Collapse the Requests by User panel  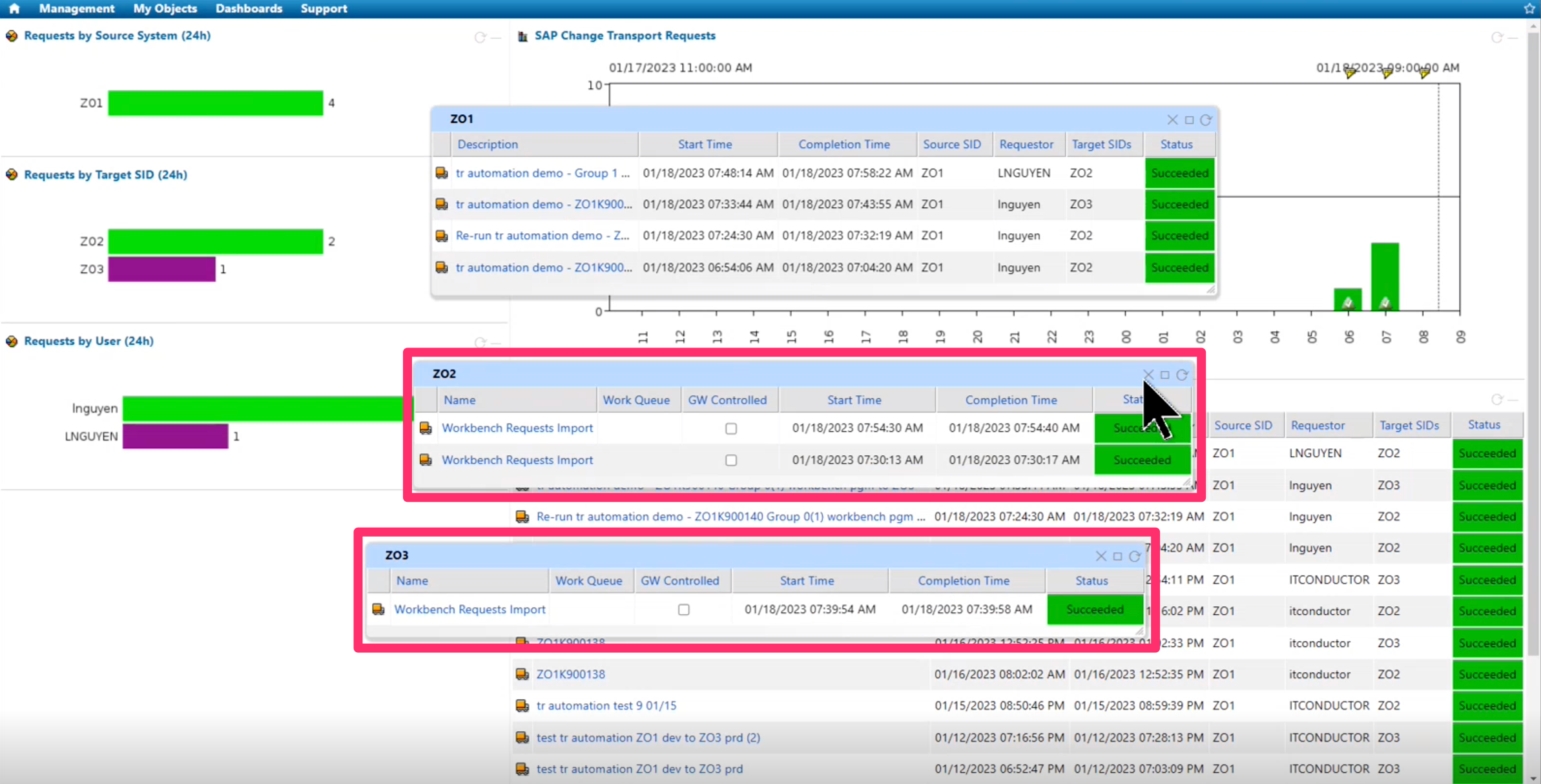(x=497, y=343)
